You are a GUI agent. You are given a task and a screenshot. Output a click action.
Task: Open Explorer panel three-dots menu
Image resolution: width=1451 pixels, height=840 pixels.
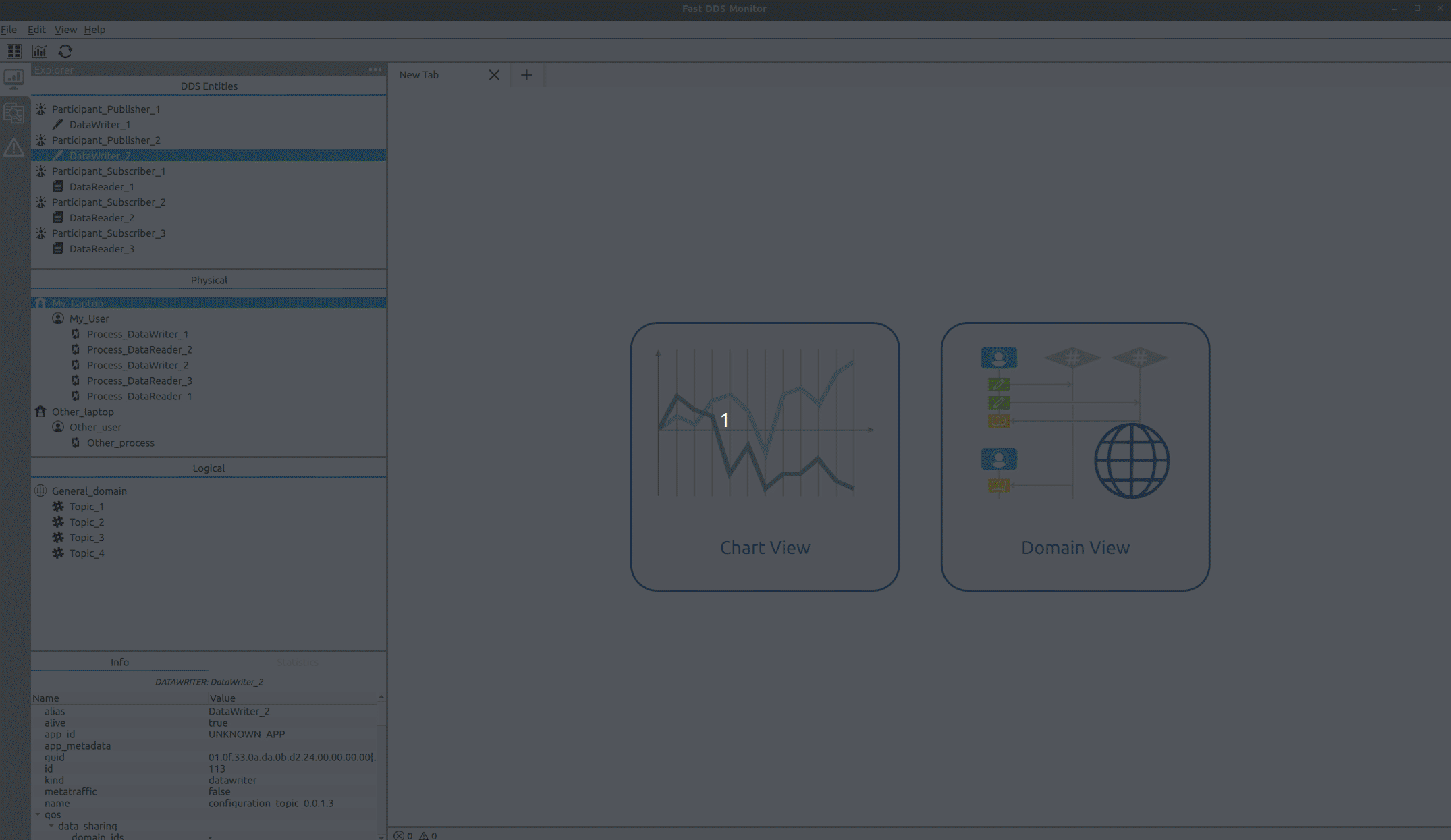pyautogui.click(x=375, y=69)
